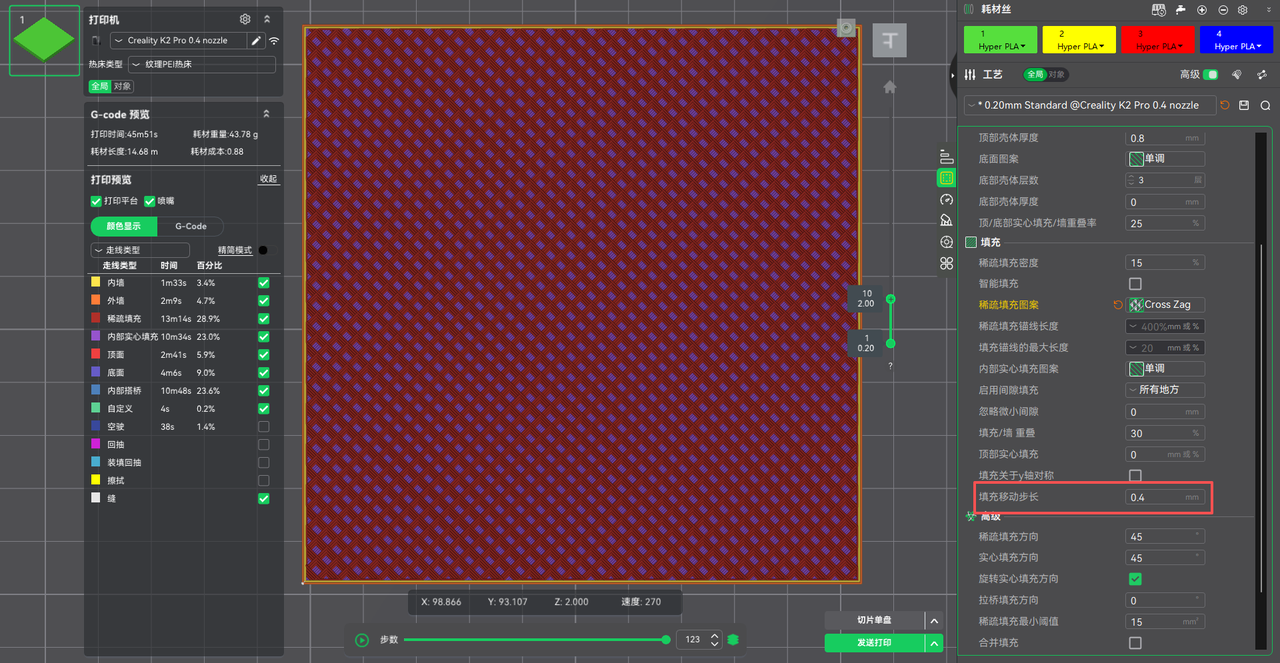1280x663 pixels.
Task: Uncheck the 内墙 line type checkbox
Action: 264,283
